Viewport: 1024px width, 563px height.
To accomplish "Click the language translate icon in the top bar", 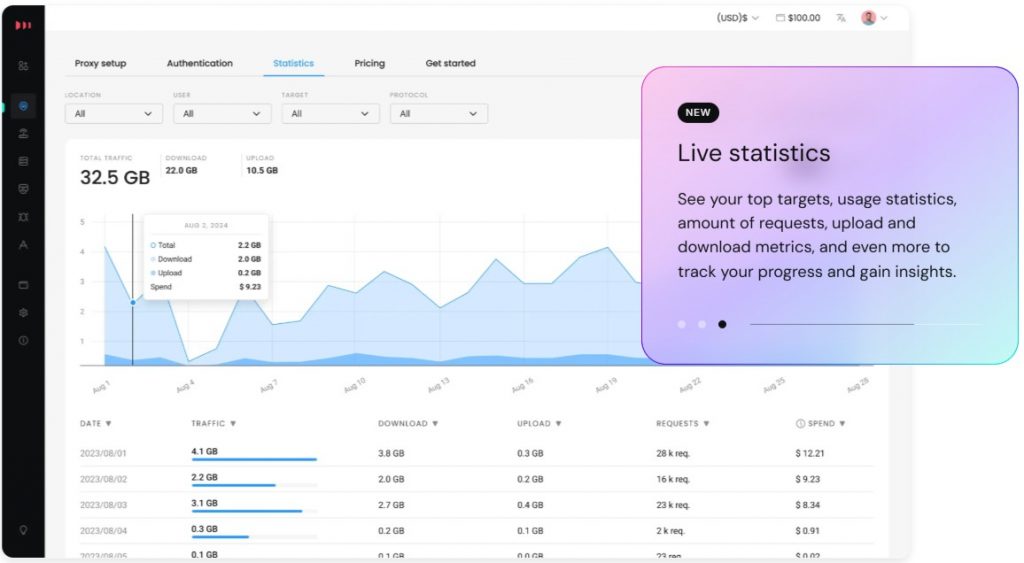I will tap(841, 18).
